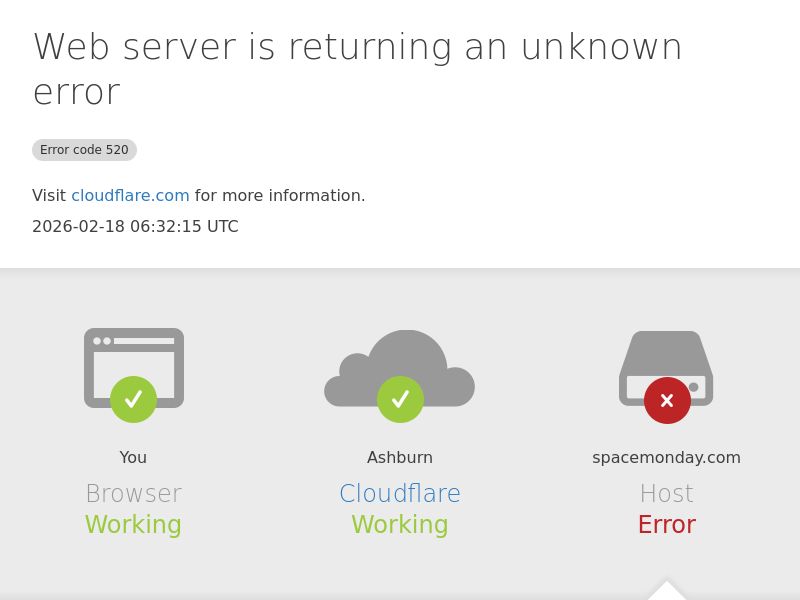This screenshot has height=600, width=800.
Task: Click the blue Cloudflare status link
Action: point(400,494)
